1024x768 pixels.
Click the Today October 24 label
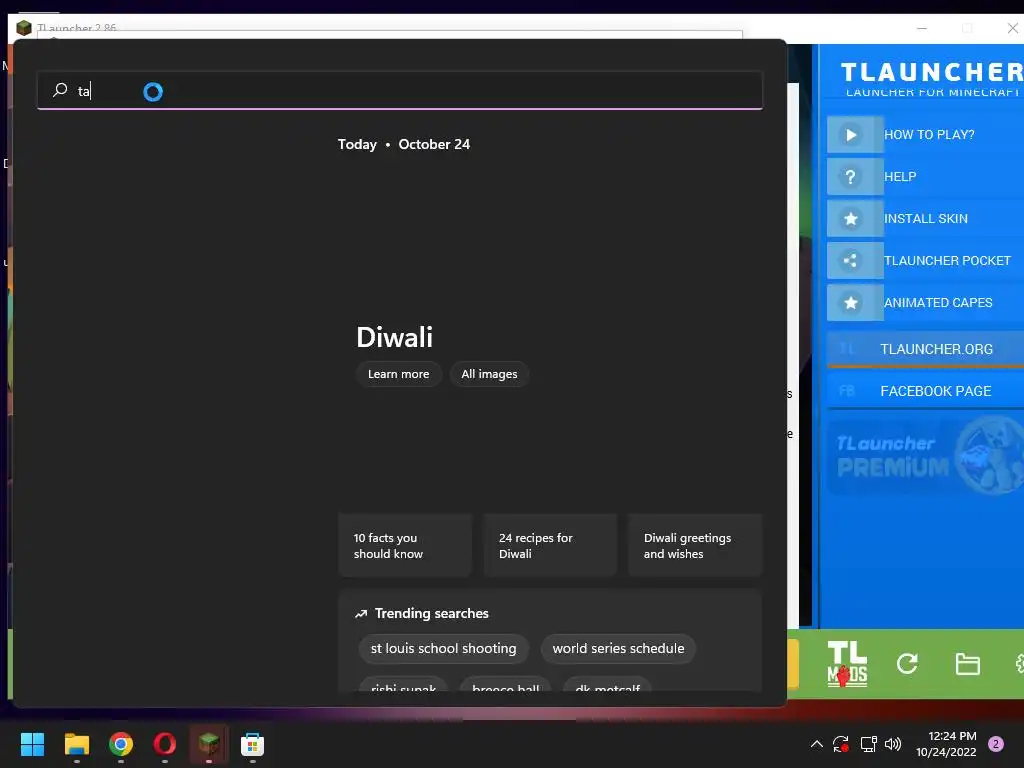coord(404,144)
